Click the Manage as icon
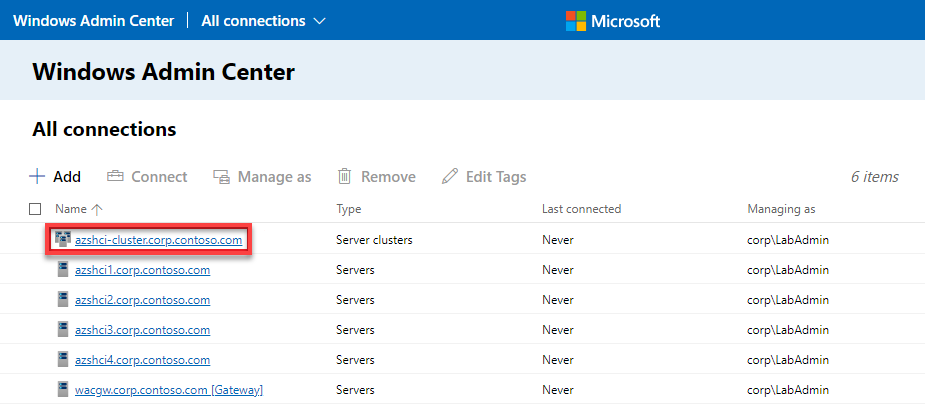This screenshot has height=419, width=925. point(222,177)
